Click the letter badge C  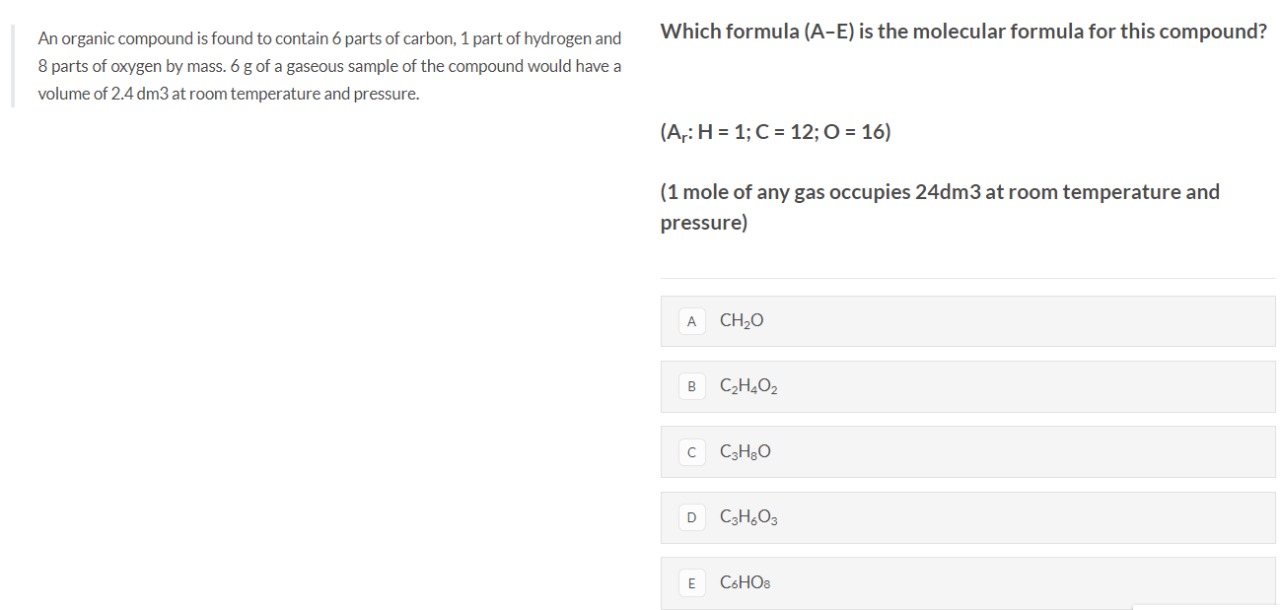(x=690, y=452)
